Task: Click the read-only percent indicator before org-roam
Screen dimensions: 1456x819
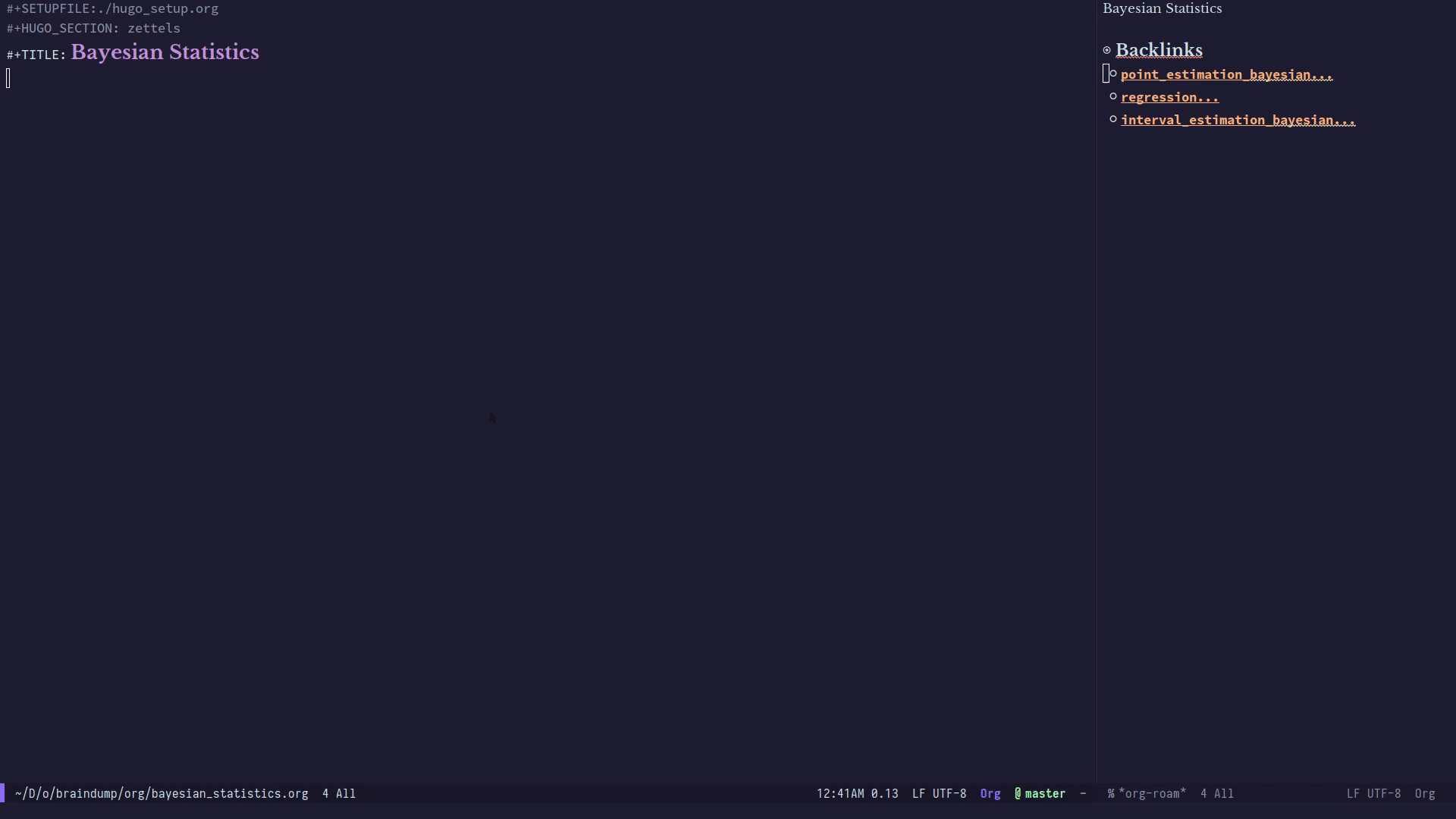Action: pyautogui.click(x=1110, y=794)
